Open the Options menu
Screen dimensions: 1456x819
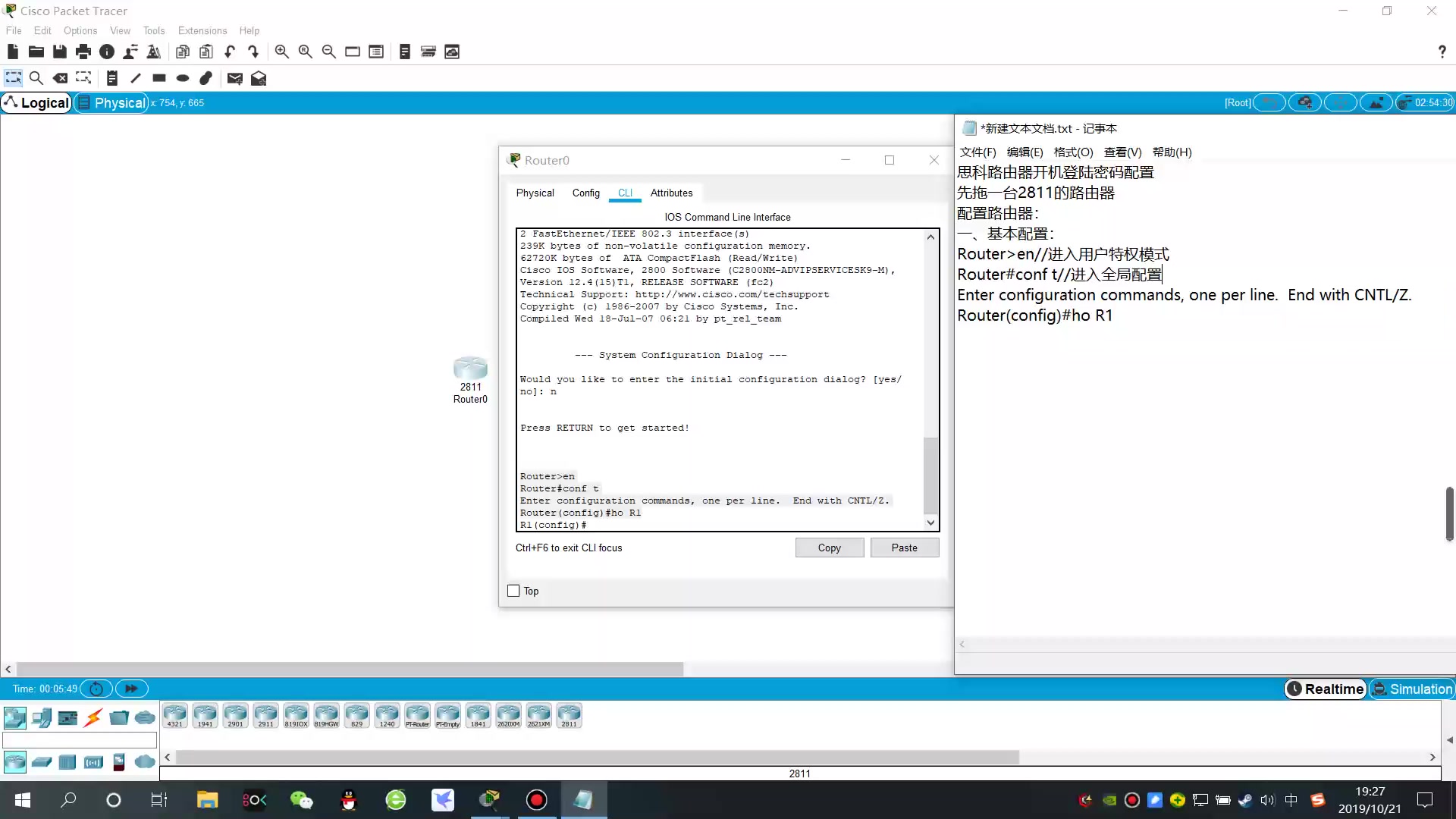(x=80, y=30)
